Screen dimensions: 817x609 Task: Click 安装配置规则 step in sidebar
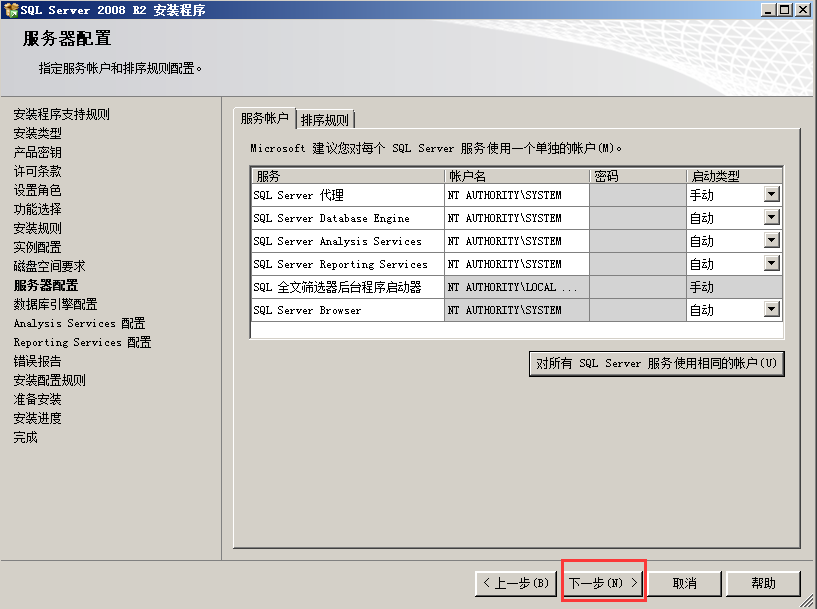tap(49, 380)
